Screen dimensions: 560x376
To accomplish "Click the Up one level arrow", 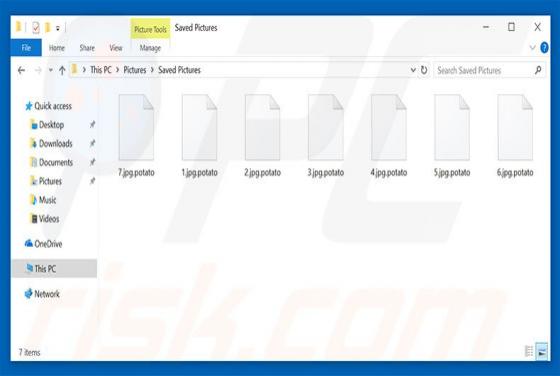I will 62,70.
